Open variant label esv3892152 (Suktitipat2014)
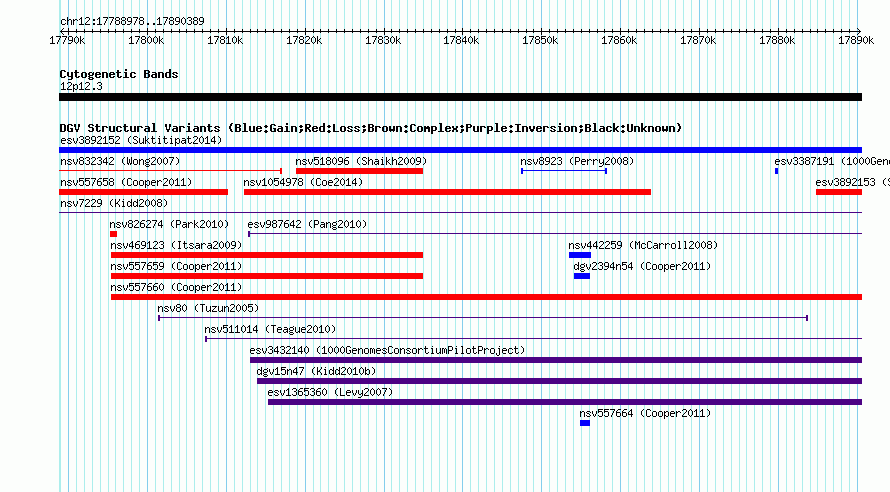Screen dimensions: 890x492 point(141,140)
